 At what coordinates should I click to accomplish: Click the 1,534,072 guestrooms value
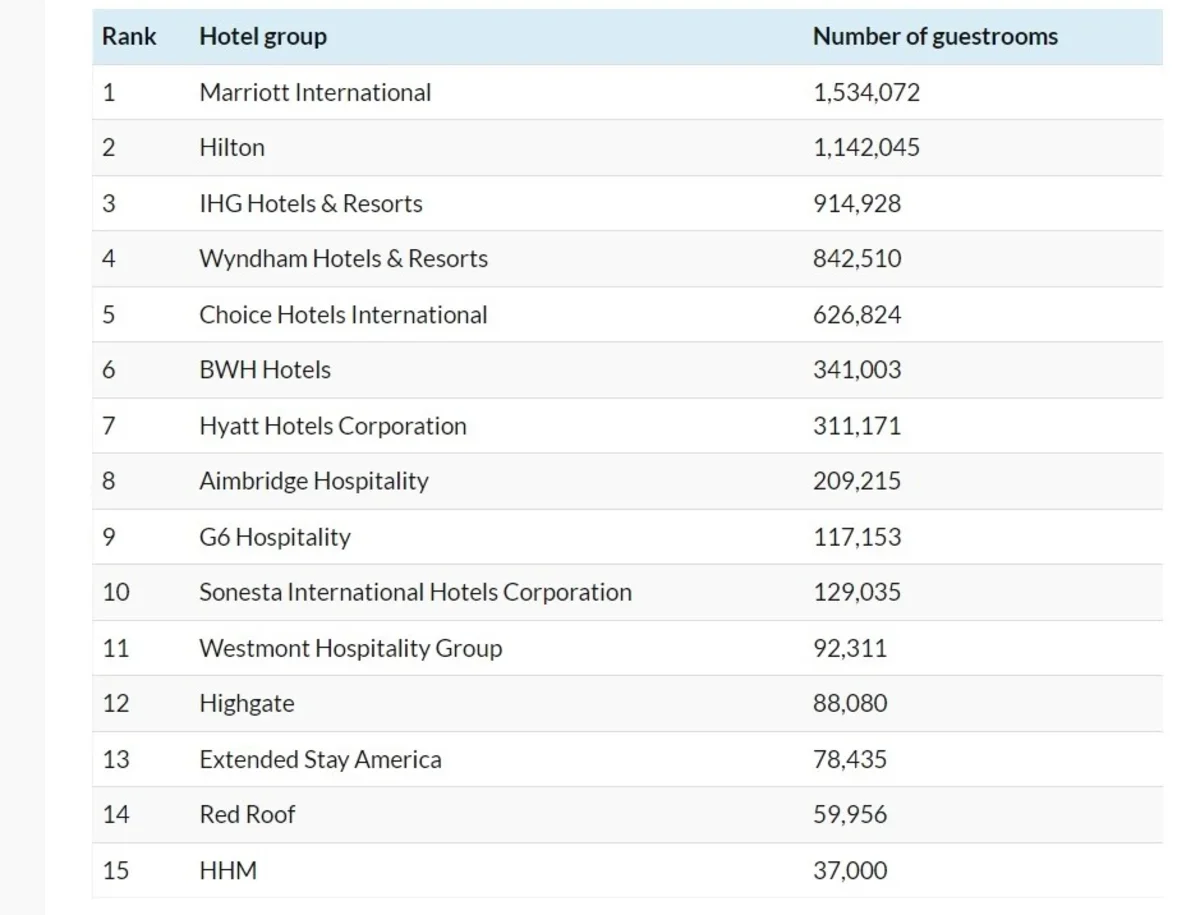click(x=866, y=93)
